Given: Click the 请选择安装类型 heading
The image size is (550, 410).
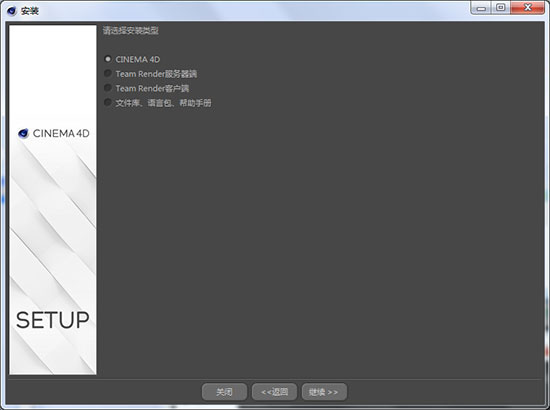Looking at the screenshot, I should [x=130, y=31].
